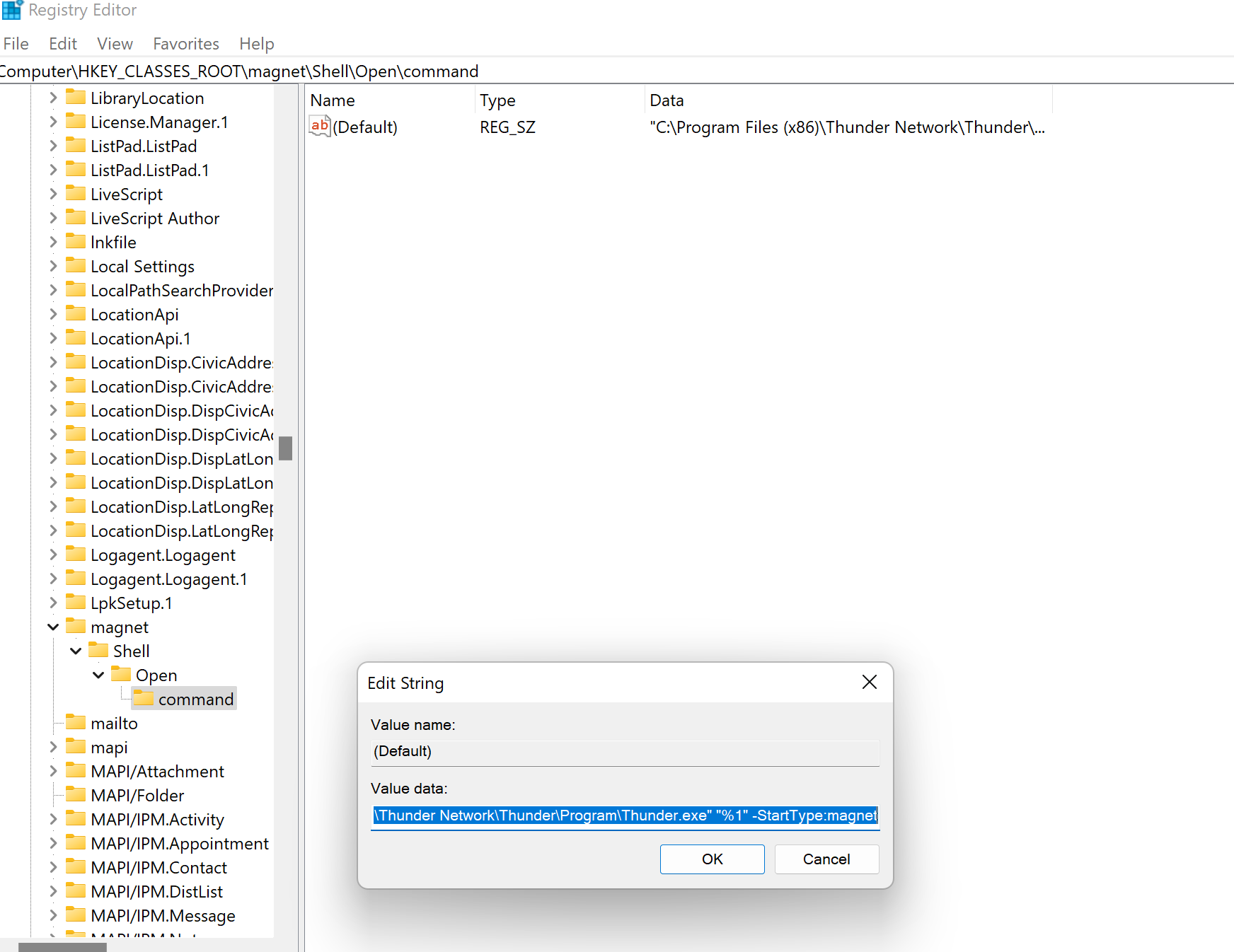Screen dimensions: 1234x952
Task: Expand the MAPI/IPM.Message key
Action: pos(53,915)
